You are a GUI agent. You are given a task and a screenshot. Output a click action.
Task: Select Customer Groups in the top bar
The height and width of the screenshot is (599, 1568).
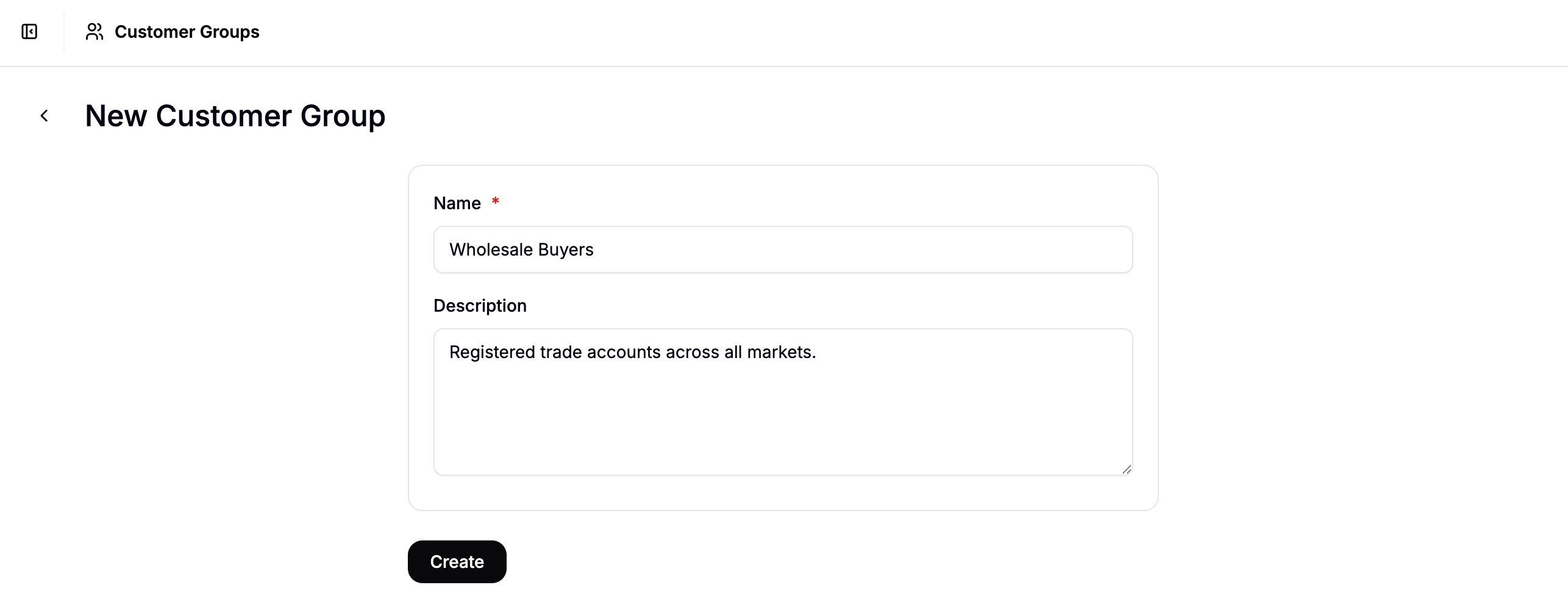(187, 32)
